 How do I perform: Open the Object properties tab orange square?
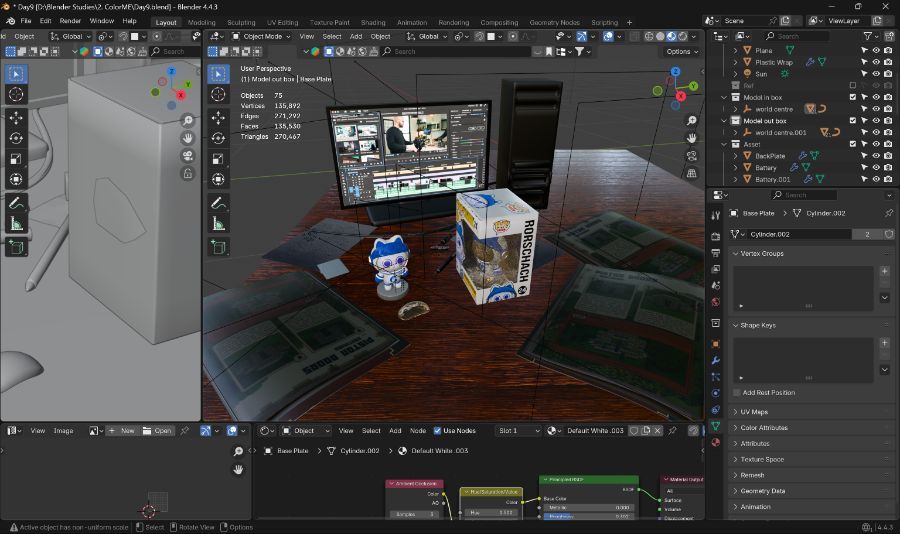point(715,344)
